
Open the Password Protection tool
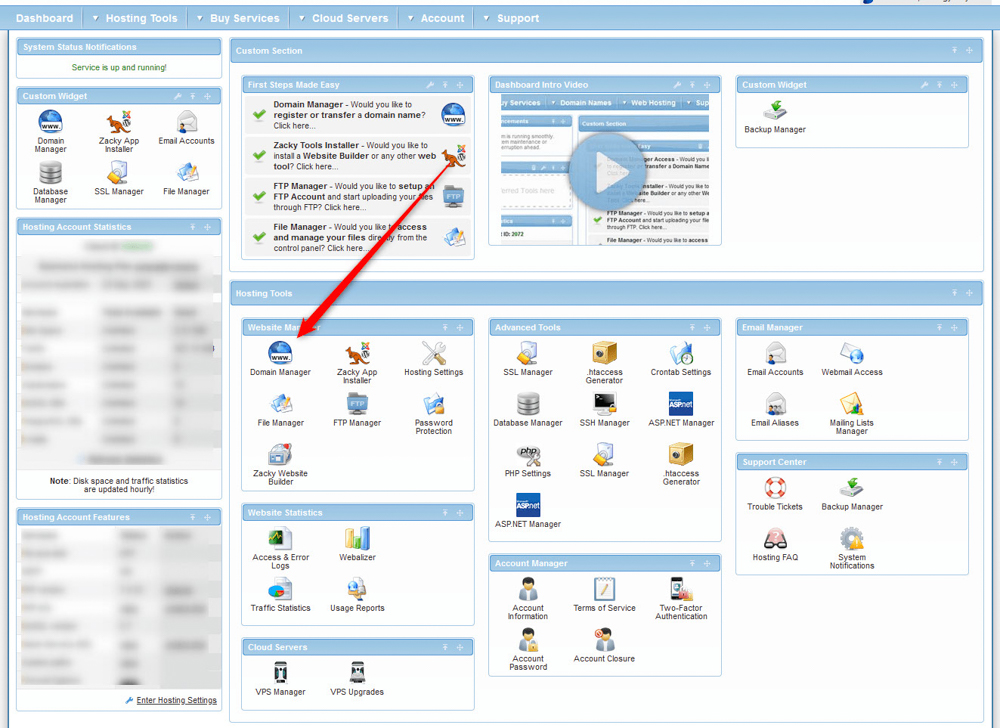click(x=433, y=408)
